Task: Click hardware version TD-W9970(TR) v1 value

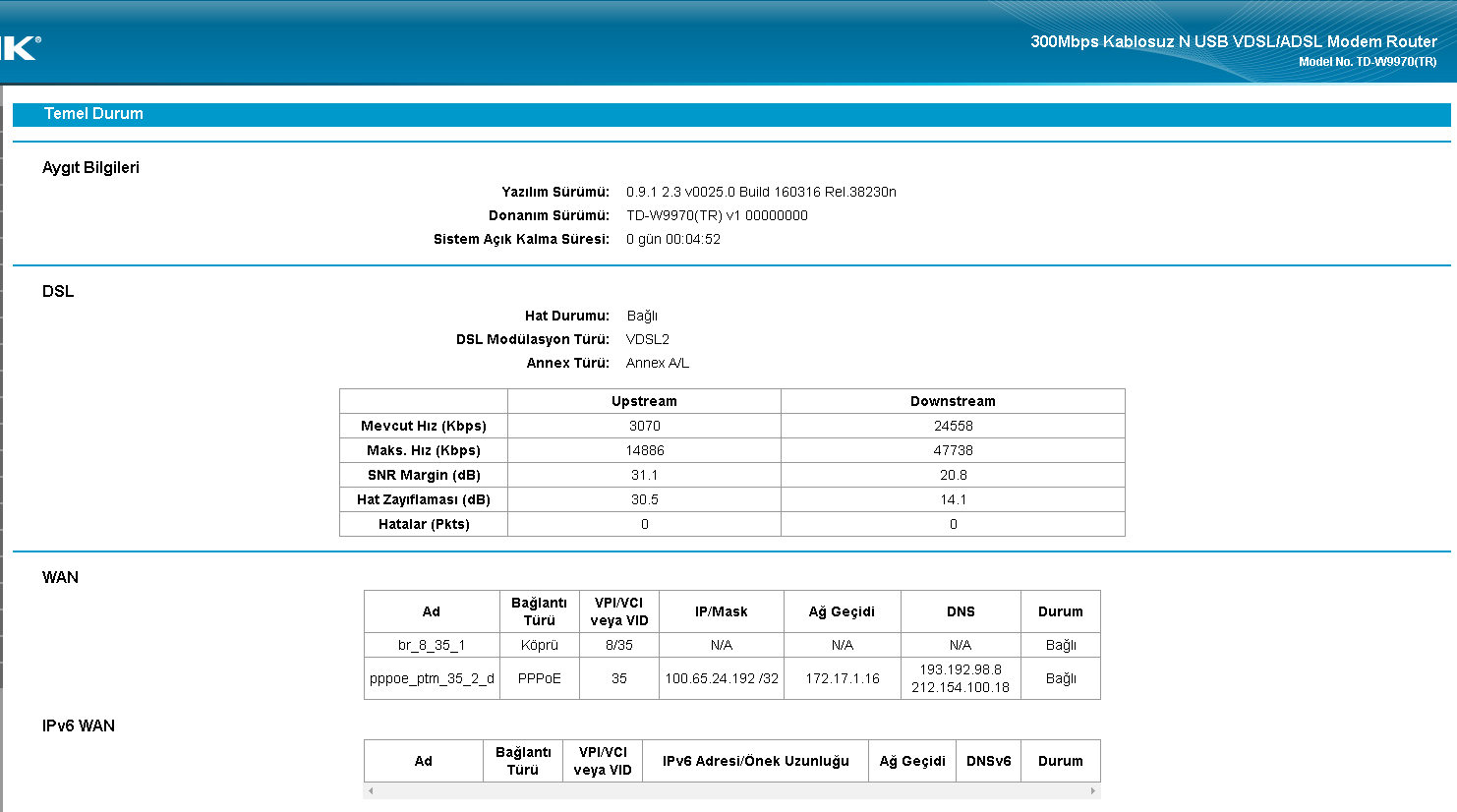Action: point(717,215)
